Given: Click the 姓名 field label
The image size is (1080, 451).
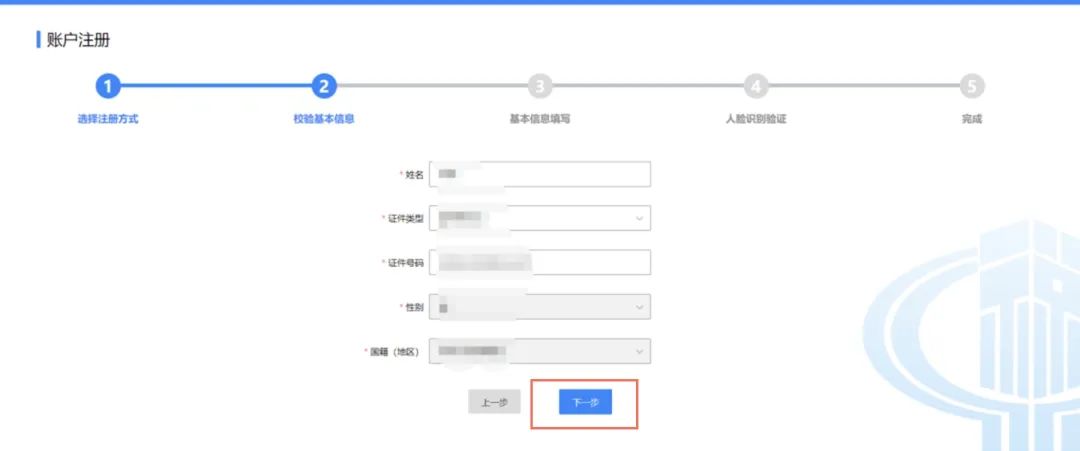Looking at the screenshot, I should (x=415, y=175).
